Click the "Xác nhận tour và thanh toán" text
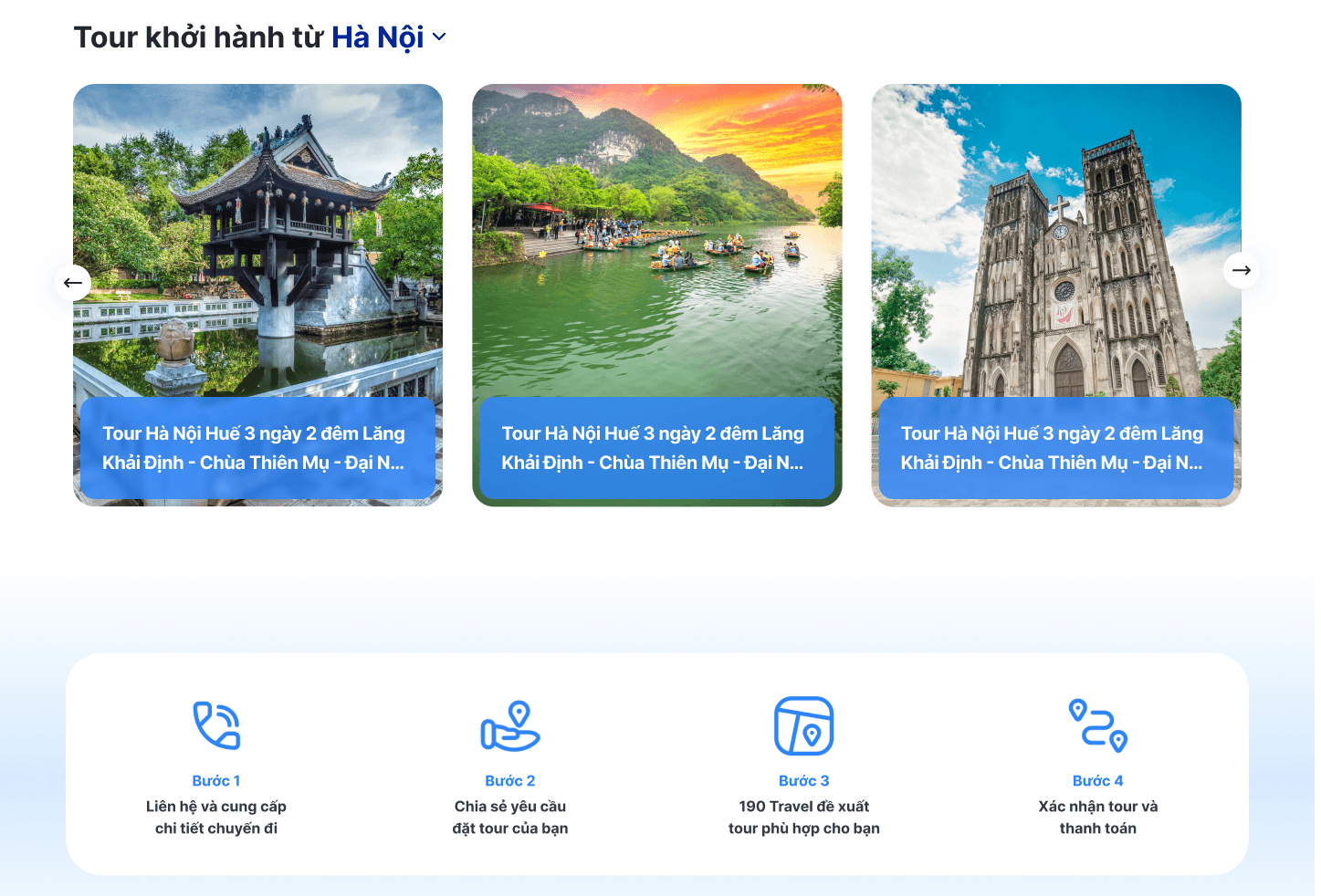Screen dimensions: 1321x896 [x=1097, y=818]
